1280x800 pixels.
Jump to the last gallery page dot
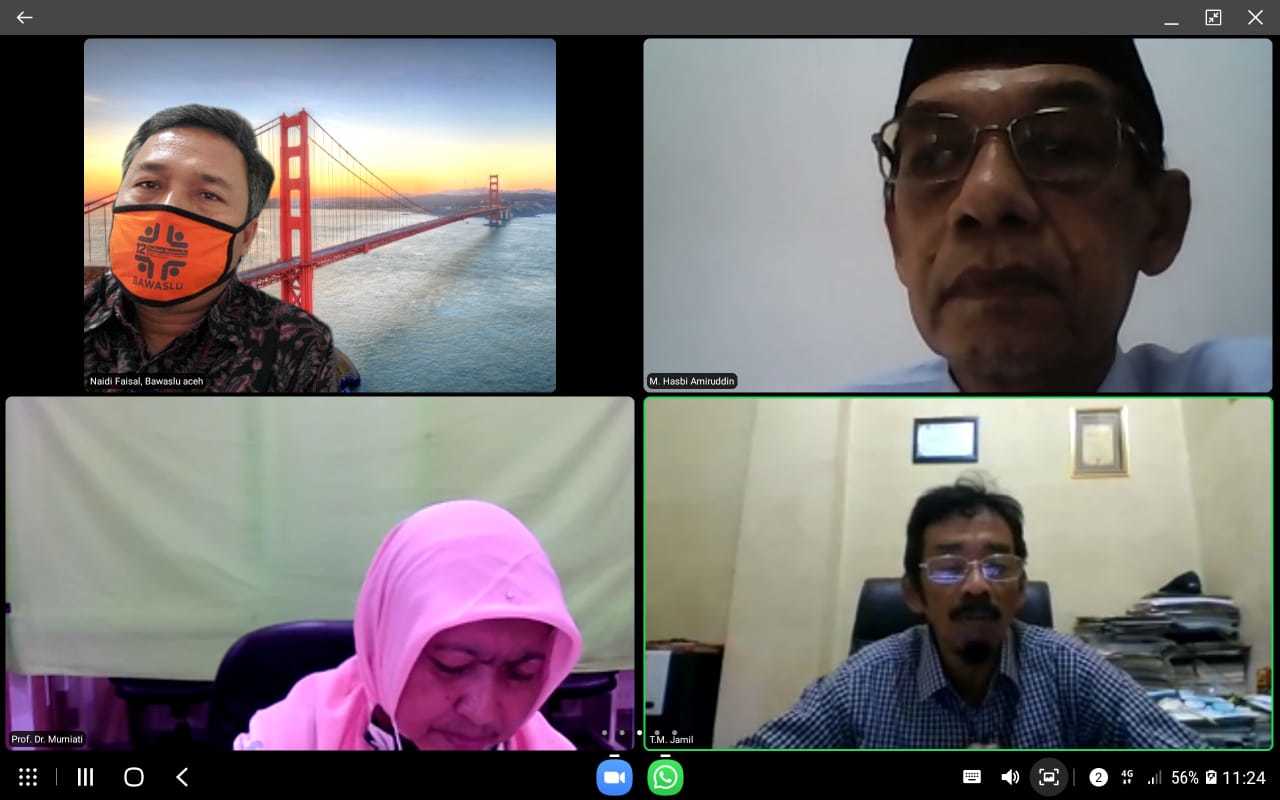pyautogui.click(x=675, y=733)
